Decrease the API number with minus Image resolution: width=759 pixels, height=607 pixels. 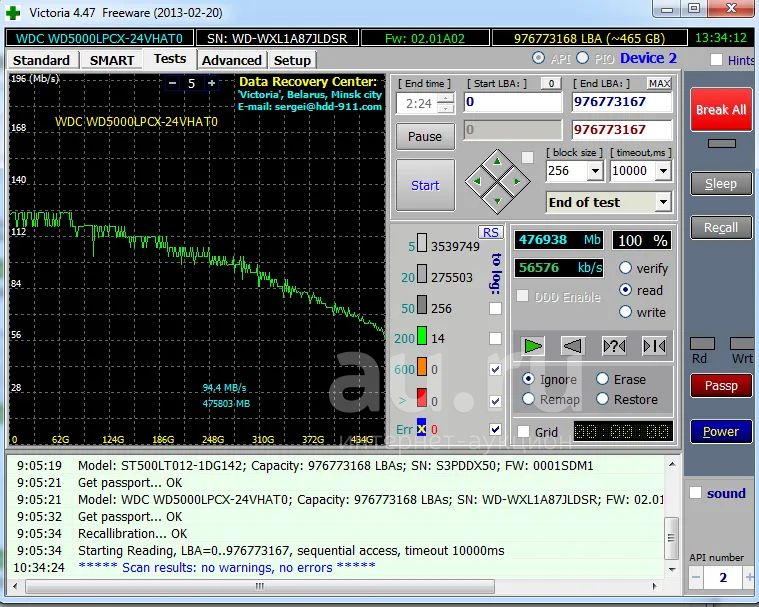(x=696, y=577)
